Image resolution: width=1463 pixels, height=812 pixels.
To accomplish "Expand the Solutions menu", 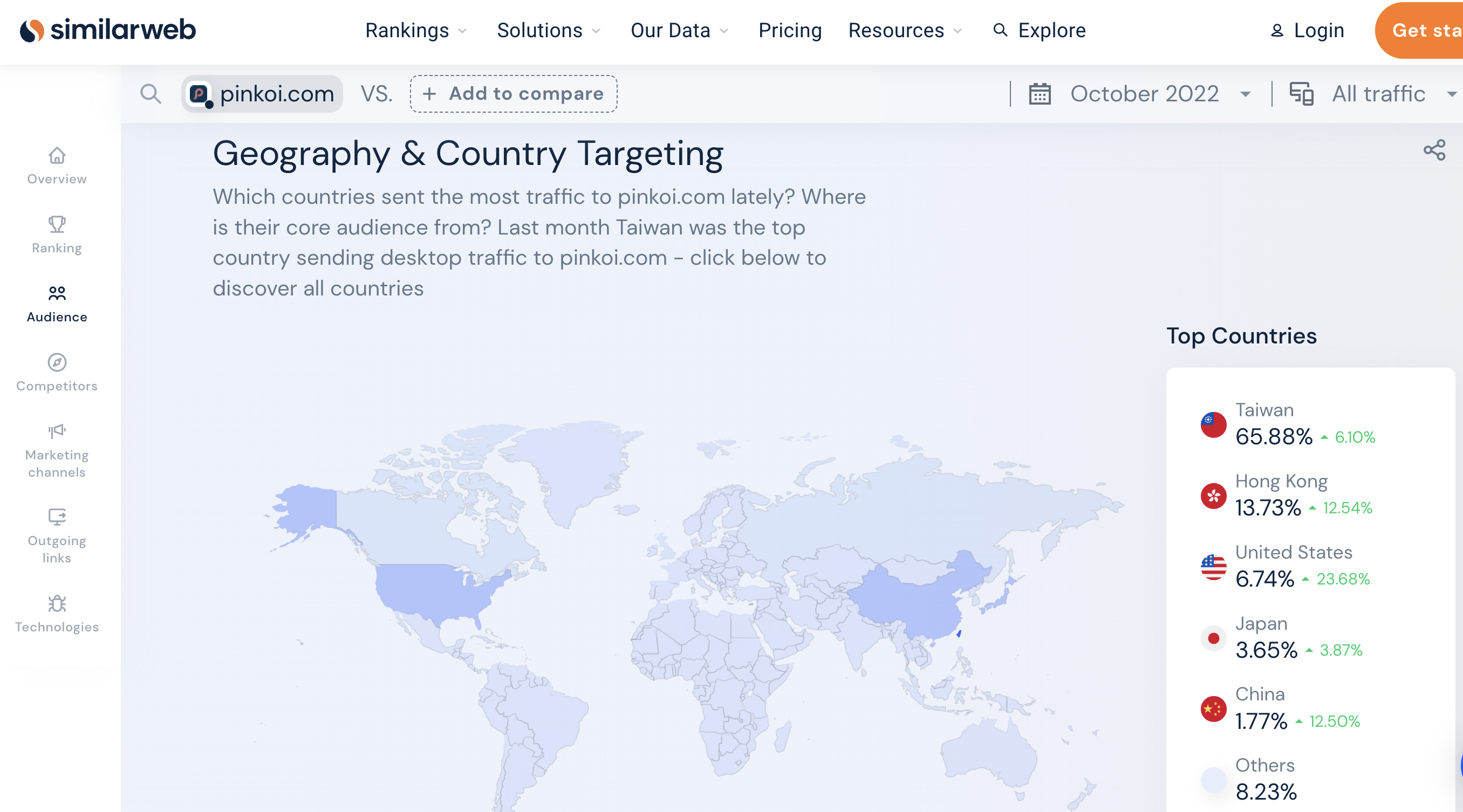I will [548, 30].
